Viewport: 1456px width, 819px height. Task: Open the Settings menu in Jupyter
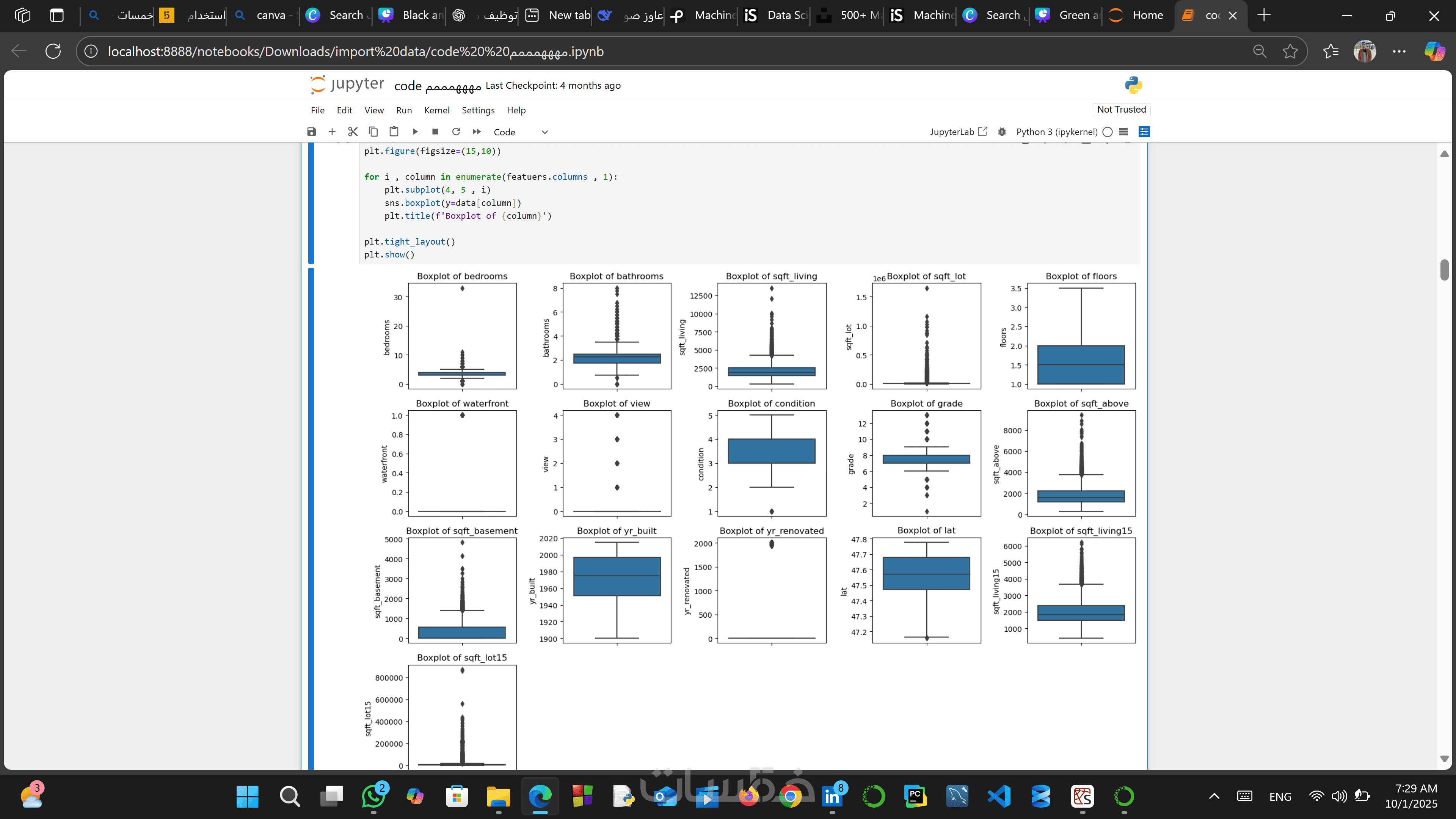pos(478,110)
